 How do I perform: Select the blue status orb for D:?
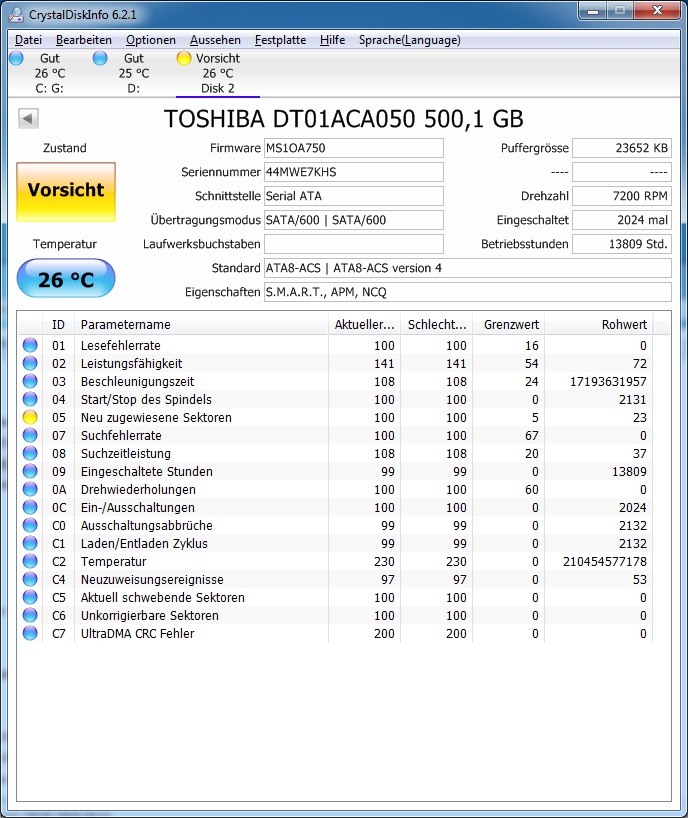coord(100,58)
